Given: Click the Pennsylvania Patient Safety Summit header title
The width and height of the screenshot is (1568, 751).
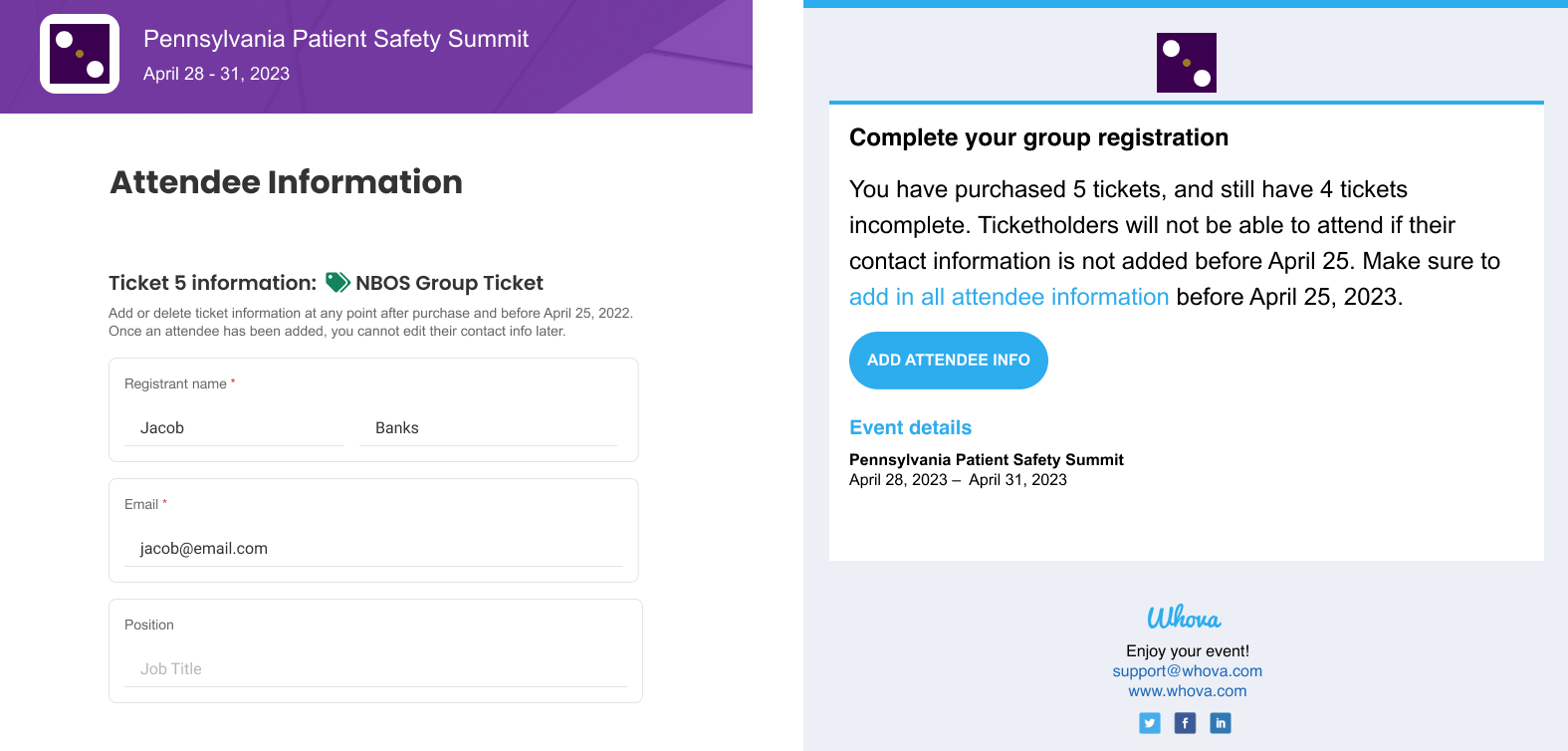Looking at the screenshot, I should click(x=336, y=39).
